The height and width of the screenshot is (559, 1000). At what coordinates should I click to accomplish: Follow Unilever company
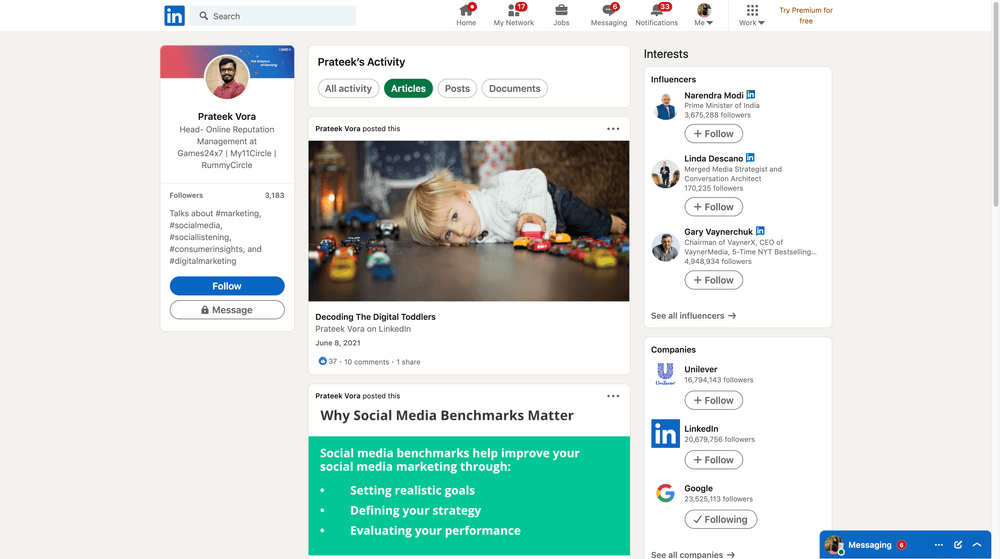(713, 400)
